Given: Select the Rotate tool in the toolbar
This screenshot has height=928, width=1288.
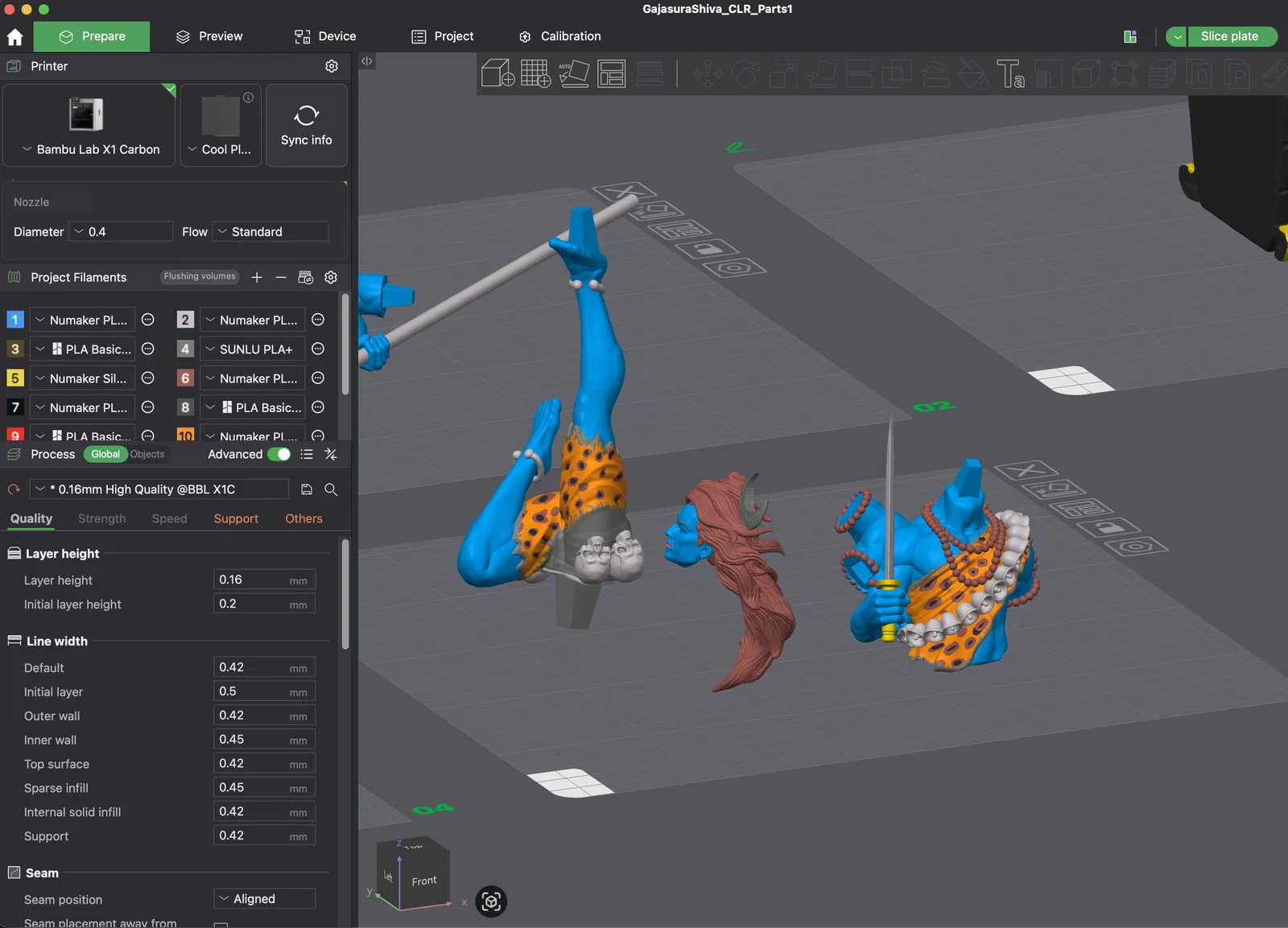Looking at the screenshot, I should click(745, 74).
